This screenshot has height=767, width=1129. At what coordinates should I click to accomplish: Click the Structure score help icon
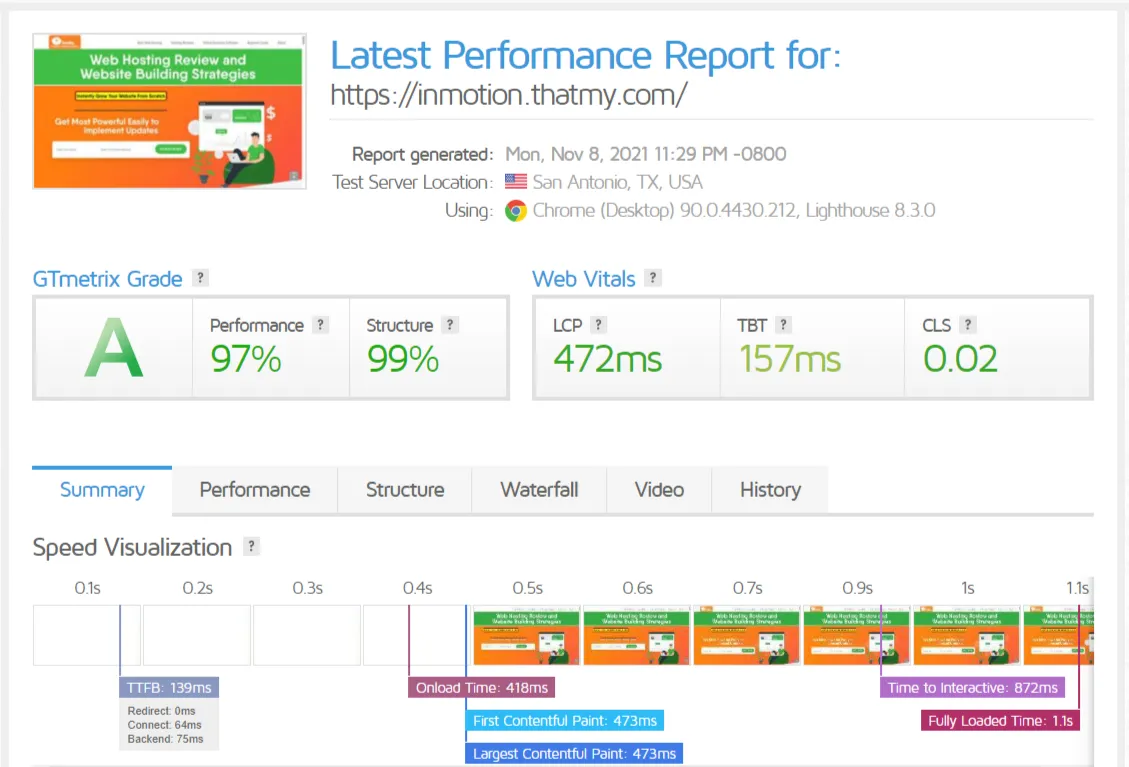pos(449,324)
